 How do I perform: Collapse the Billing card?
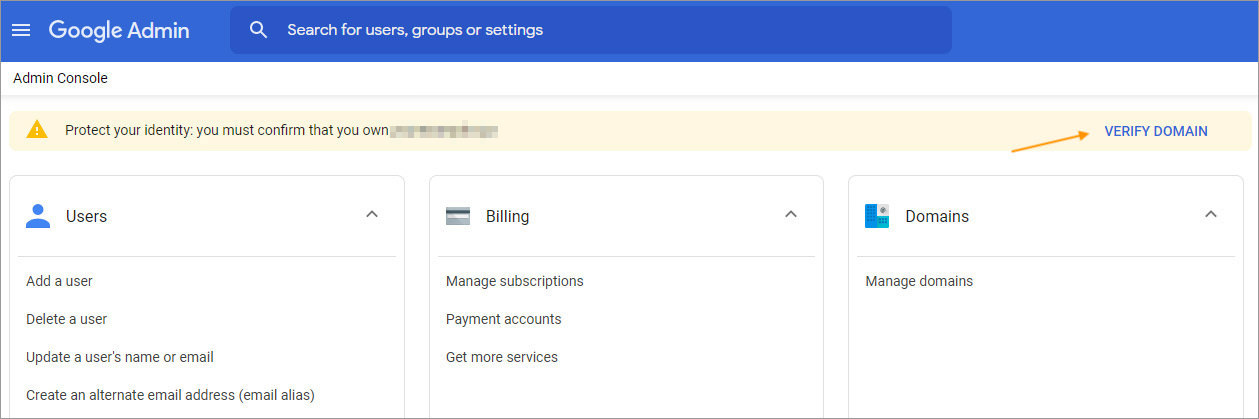pos(791,215)
